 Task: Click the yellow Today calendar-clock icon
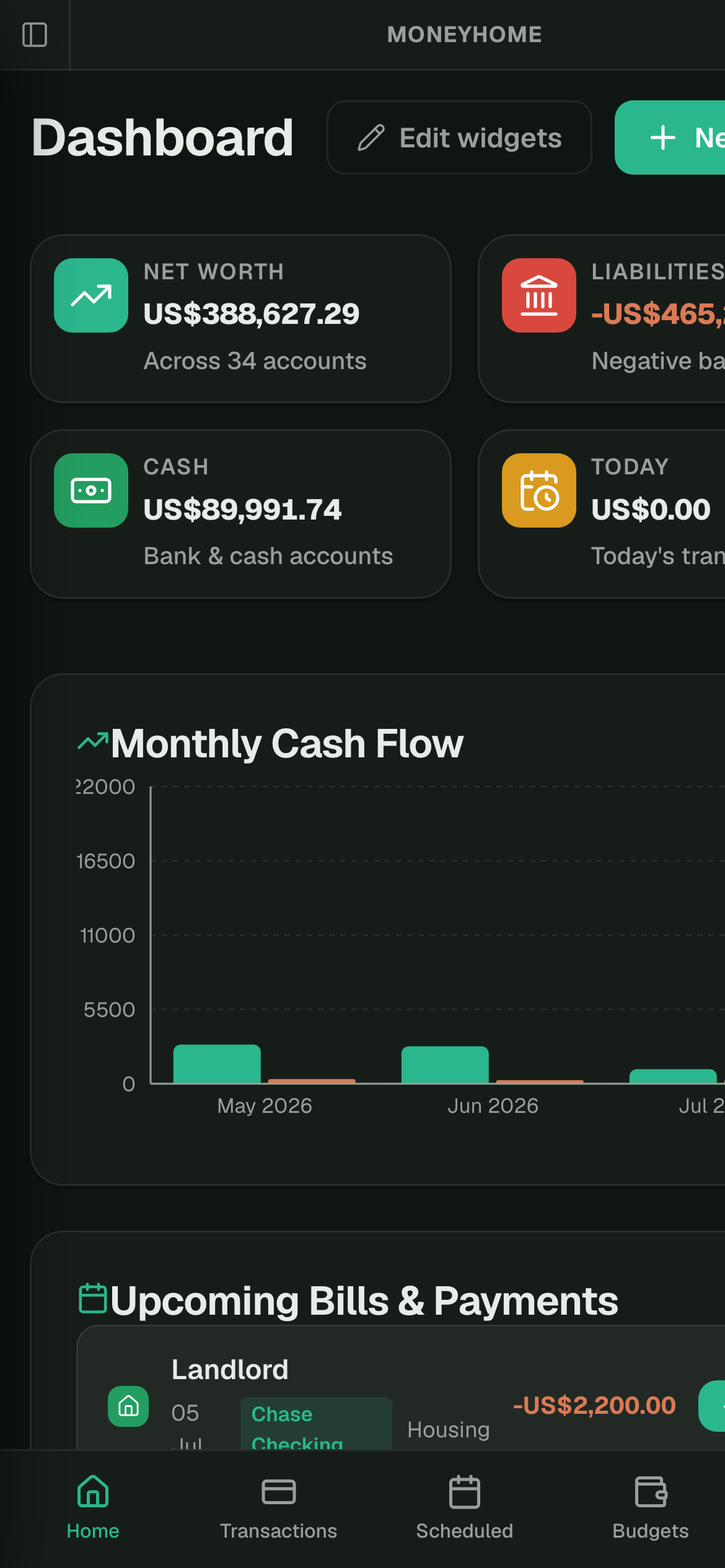pyautogui.click(x=539, y=490)
